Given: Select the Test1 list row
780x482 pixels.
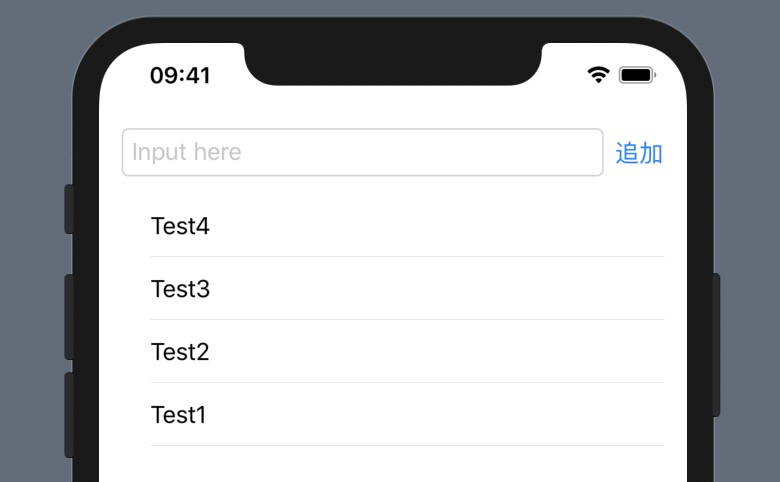Looking at the screenshot, I should click(x=393, y=414).
